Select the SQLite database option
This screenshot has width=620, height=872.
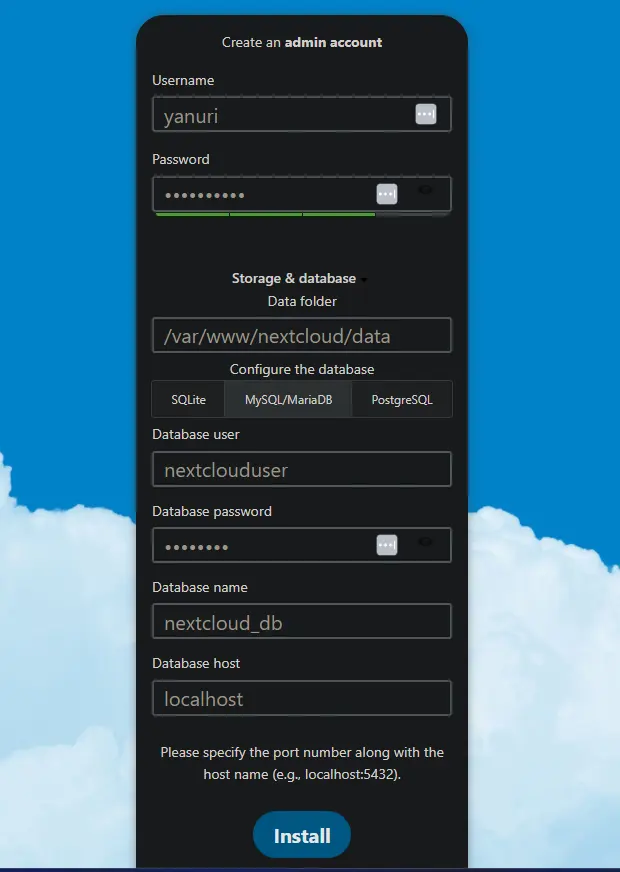point(189,399)
